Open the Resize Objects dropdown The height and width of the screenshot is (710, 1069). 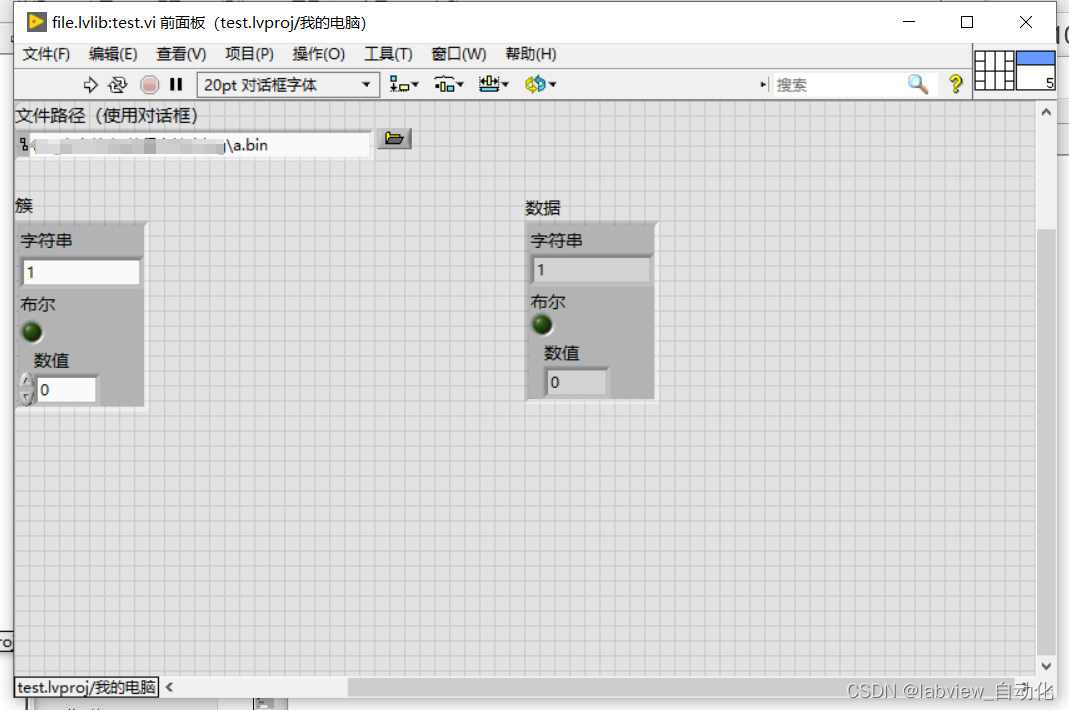coord(494,85)
